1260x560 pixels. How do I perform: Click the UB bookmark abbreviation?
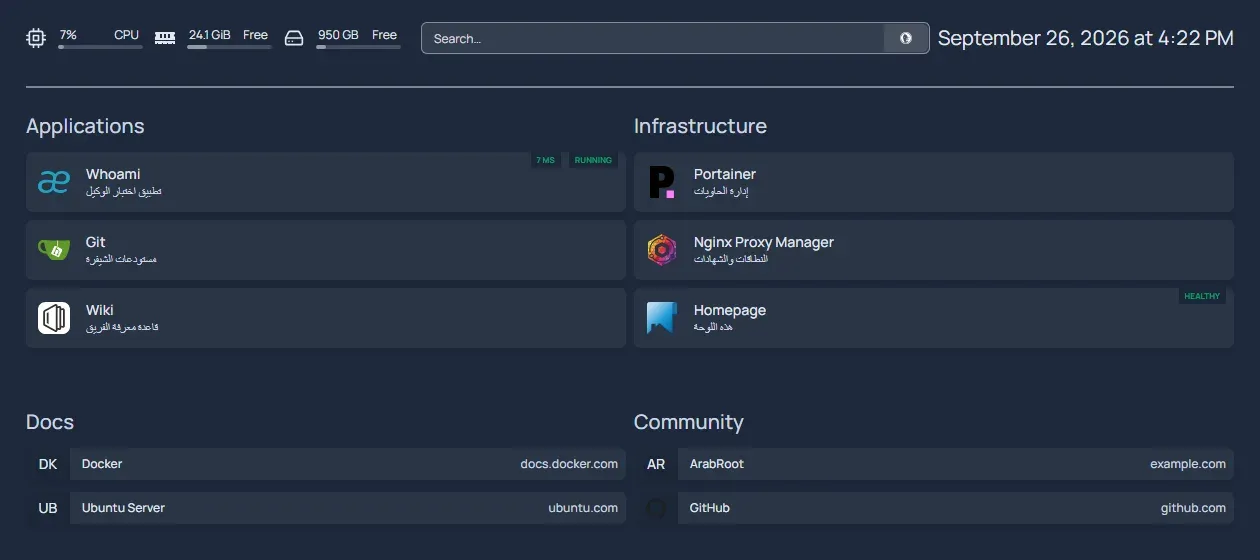(x=48, y=508)
